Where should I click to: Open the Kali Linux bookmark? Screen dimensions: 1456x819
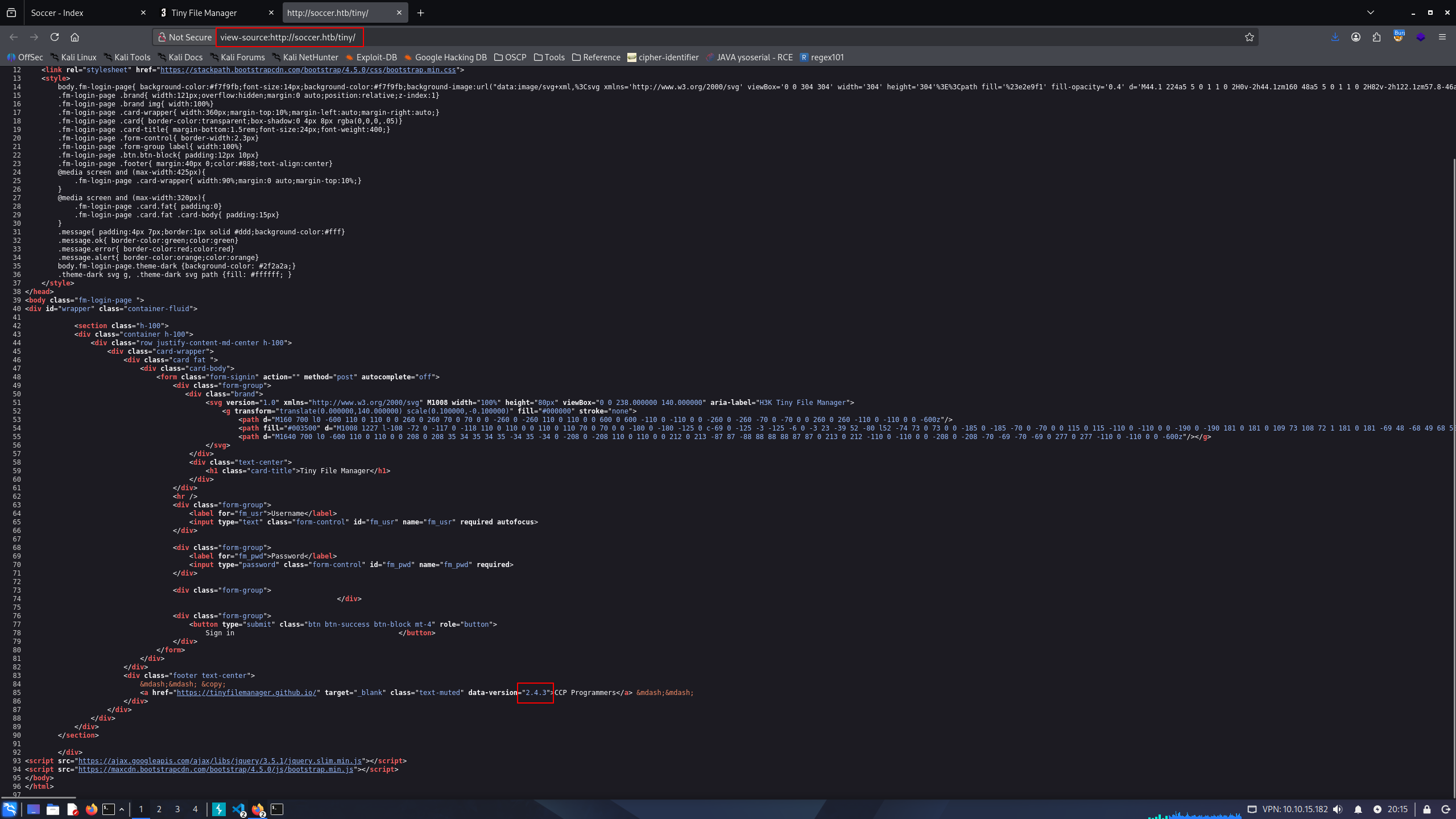click(x=73, y=57)
